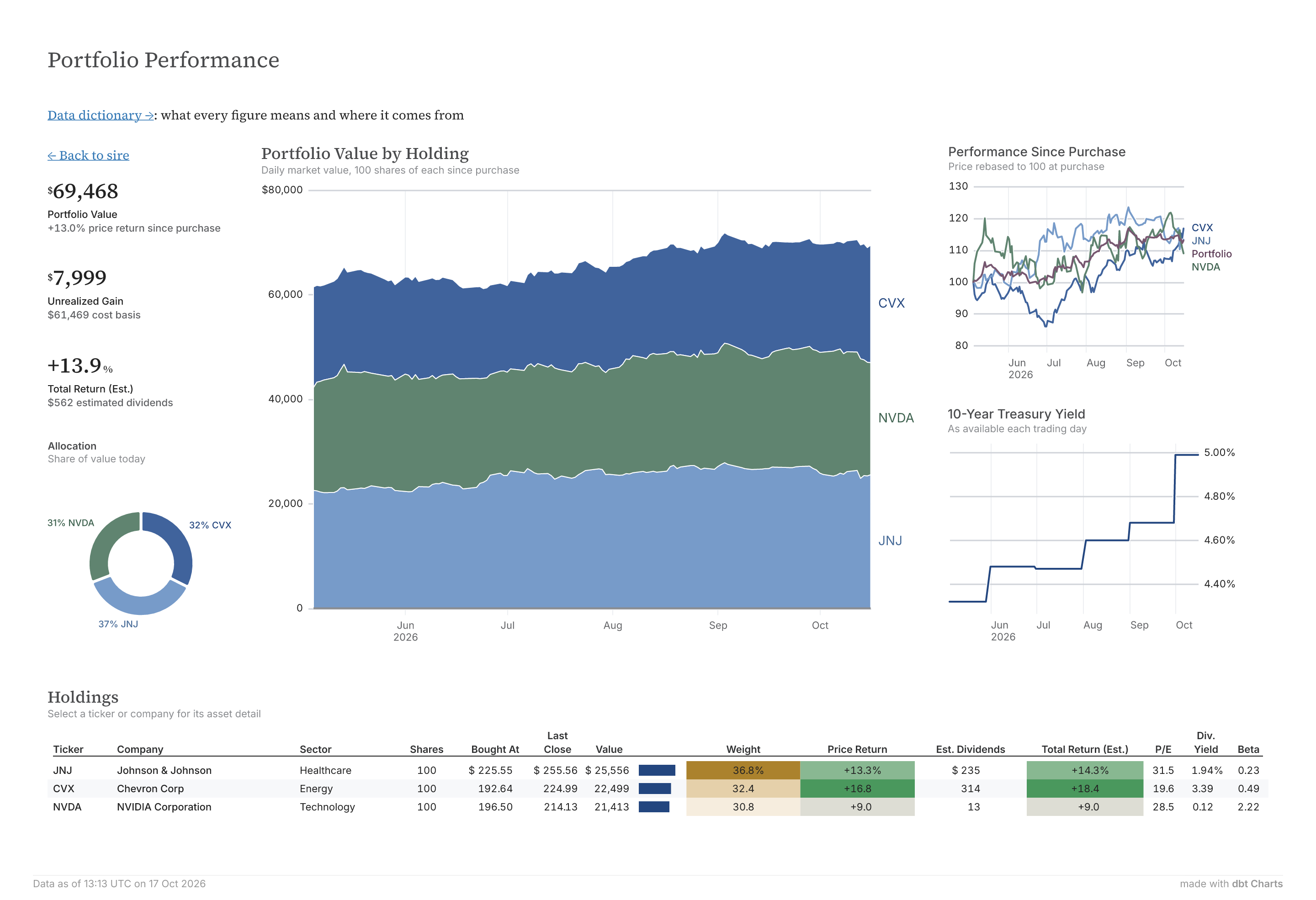Click the $69,468 Portfolio Value figure
Image resolution: width=1316 pixels, height=900 pixels.
83,191
